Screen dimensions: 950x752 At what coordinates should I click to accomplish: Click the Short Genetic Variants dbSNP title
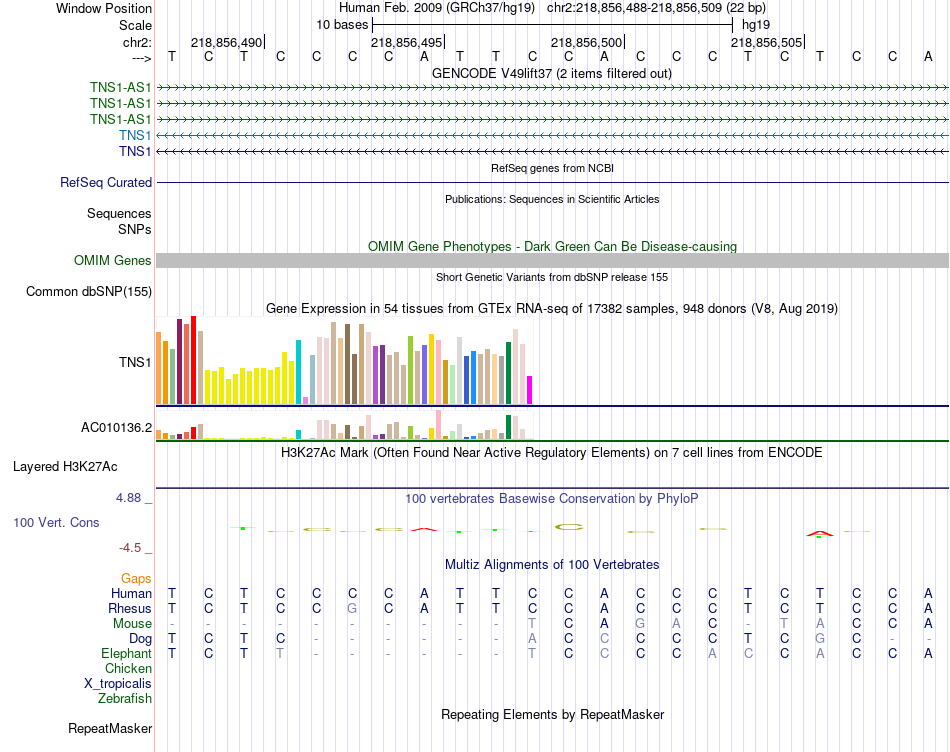[x=551, y=277]
